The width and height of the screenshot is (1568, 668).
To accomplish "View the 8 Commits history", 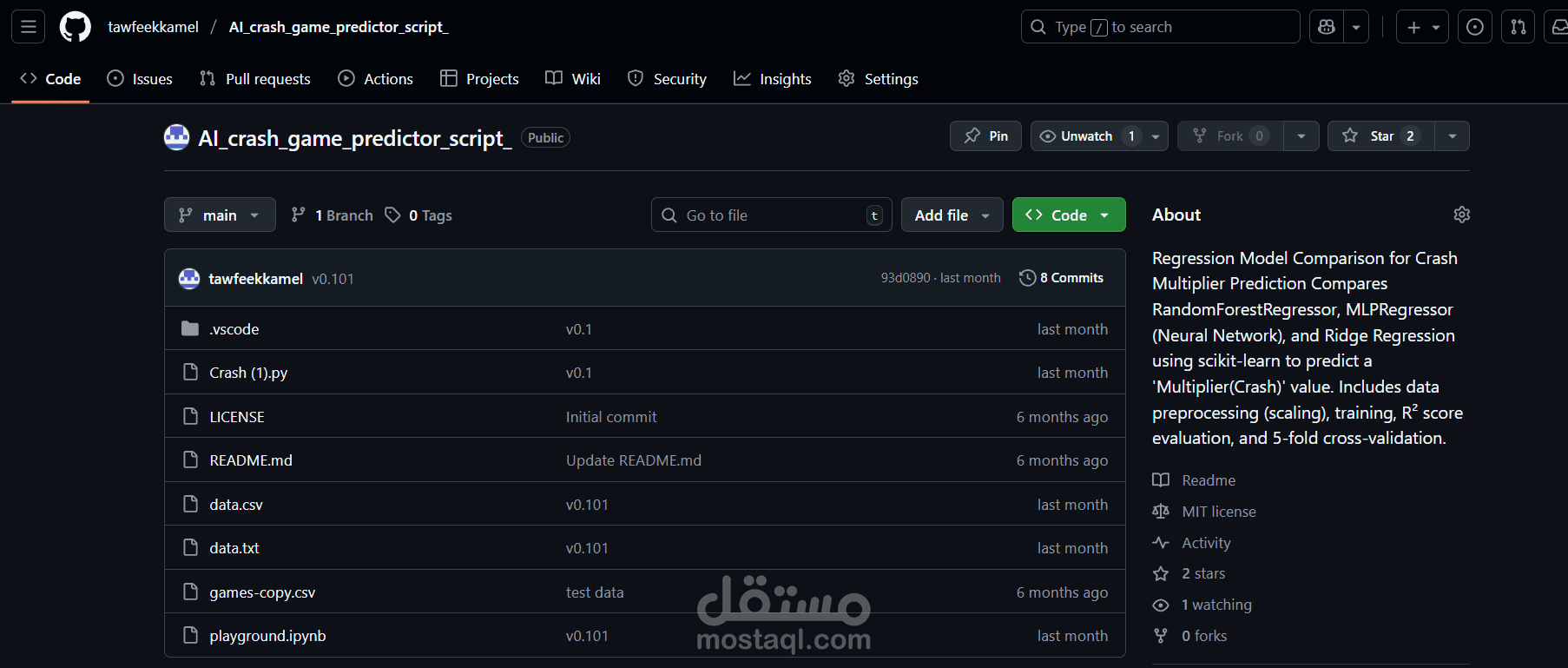I will (x=1061, y=278).
